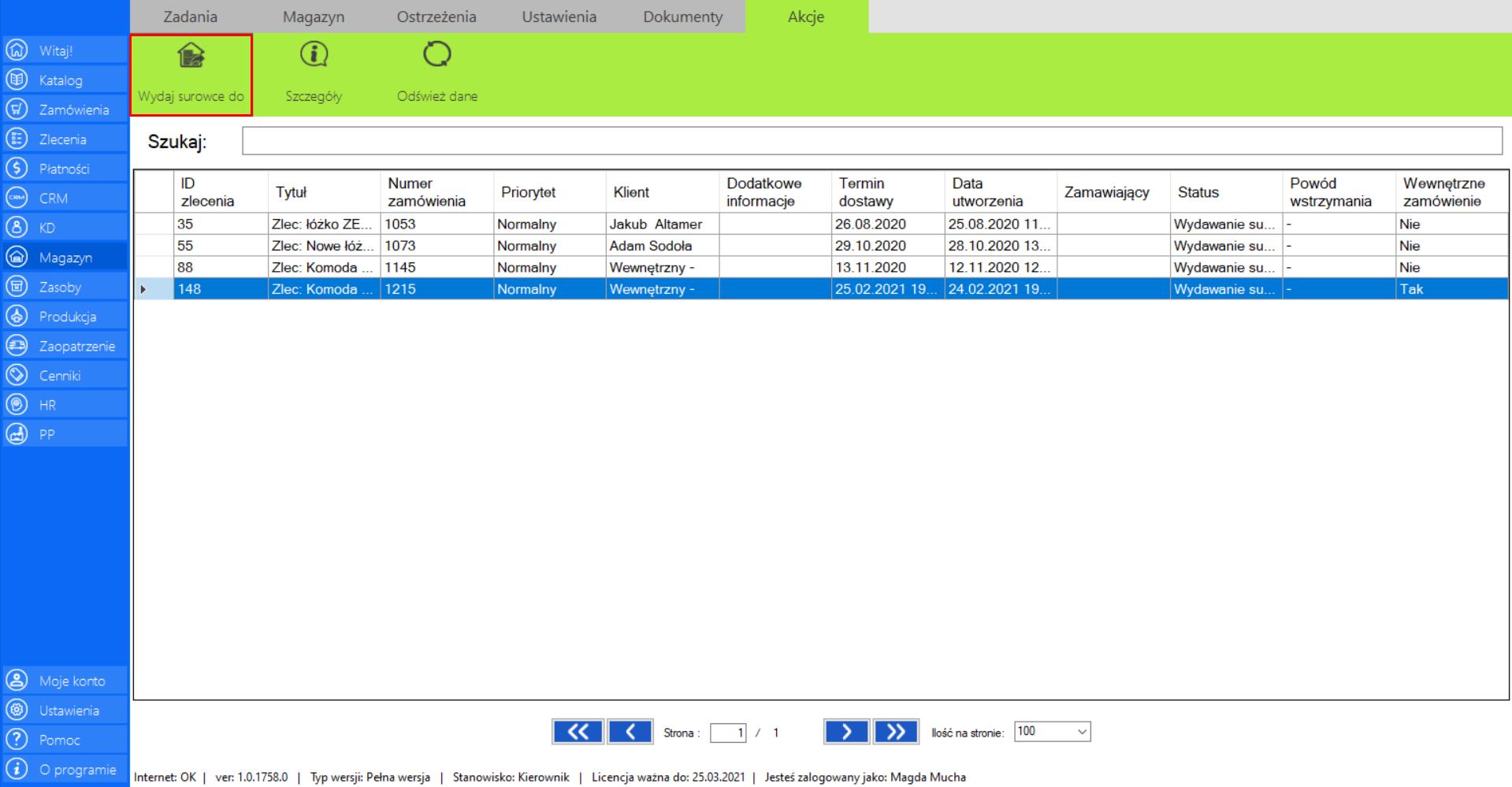This screenshot has width=1512, height=787.
Task: Switch to Ustawienia top tab
Action: pos(559,17)
